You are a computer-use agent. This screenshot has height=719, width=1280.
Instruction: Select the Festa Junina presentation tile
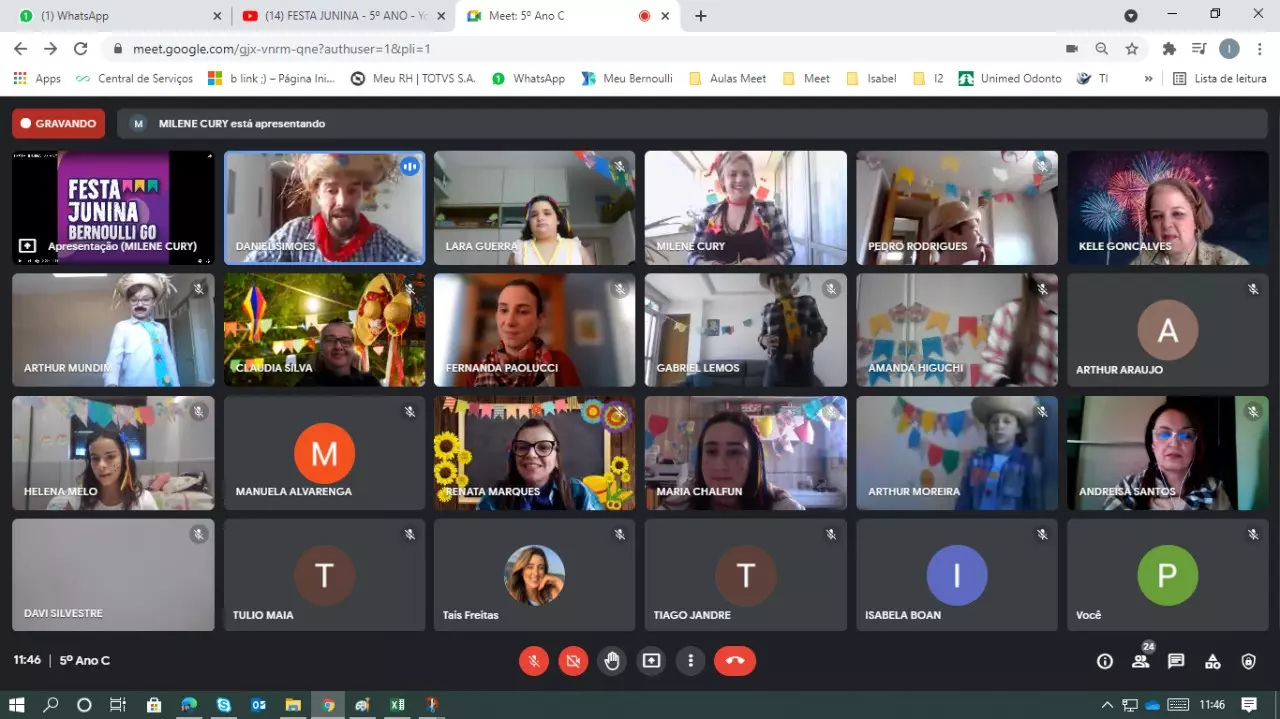click(113, 208)
